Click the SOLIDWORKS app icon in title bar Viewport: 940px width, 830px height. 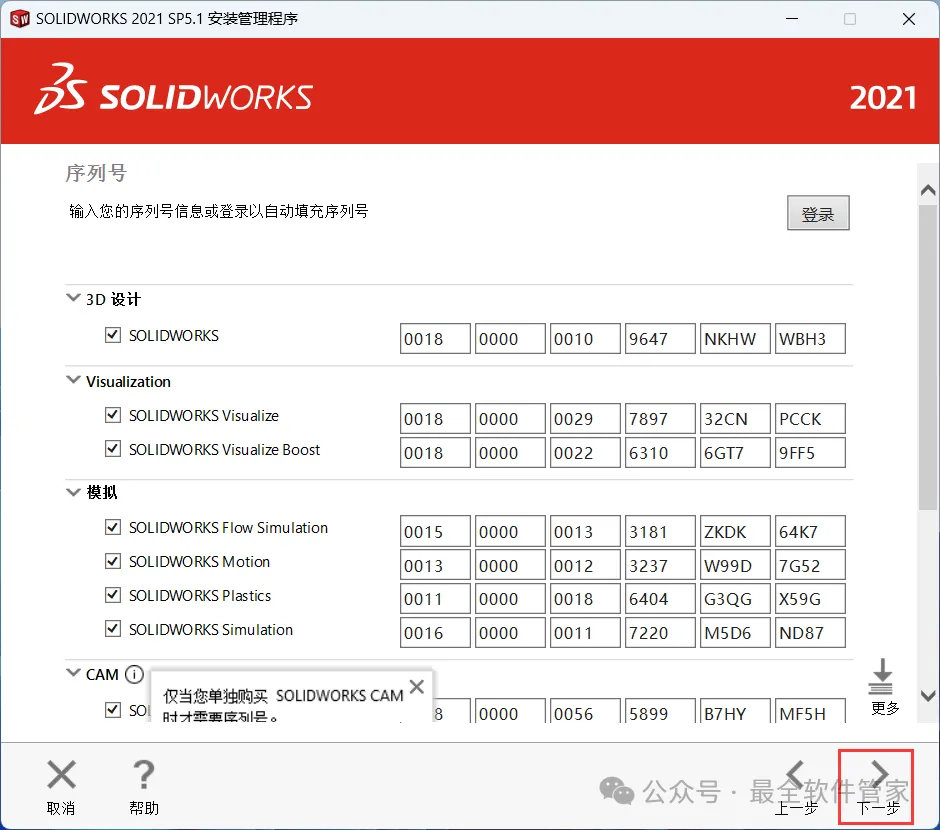click(20, 19)
